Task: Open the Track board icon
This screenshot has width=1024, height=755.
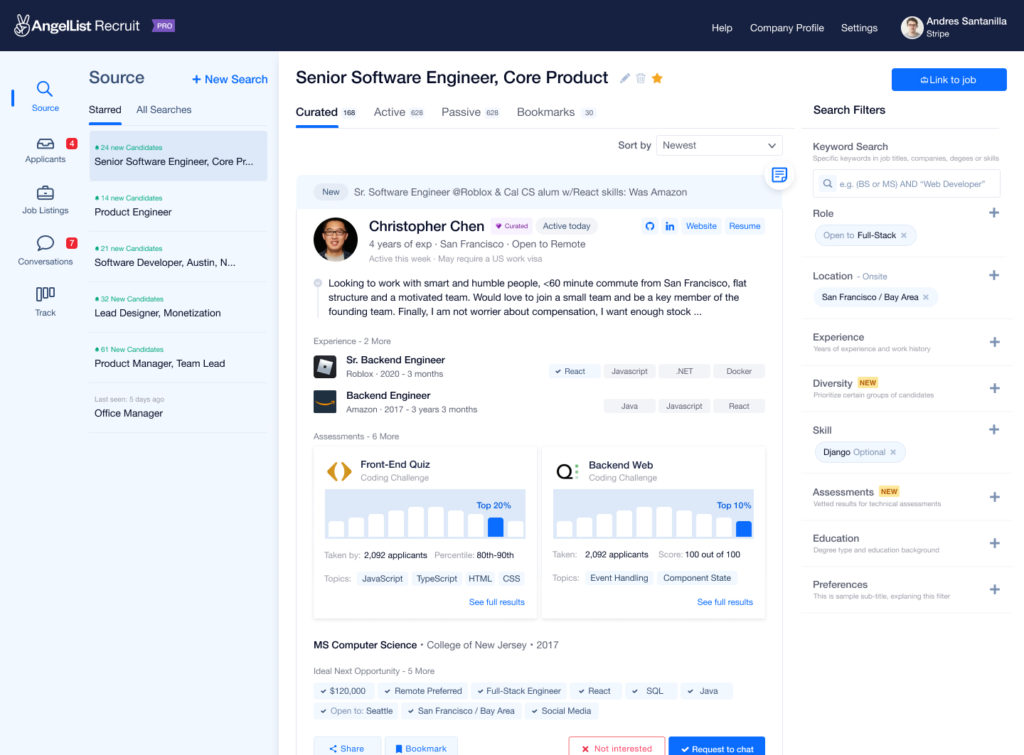Action: [45, 294]
